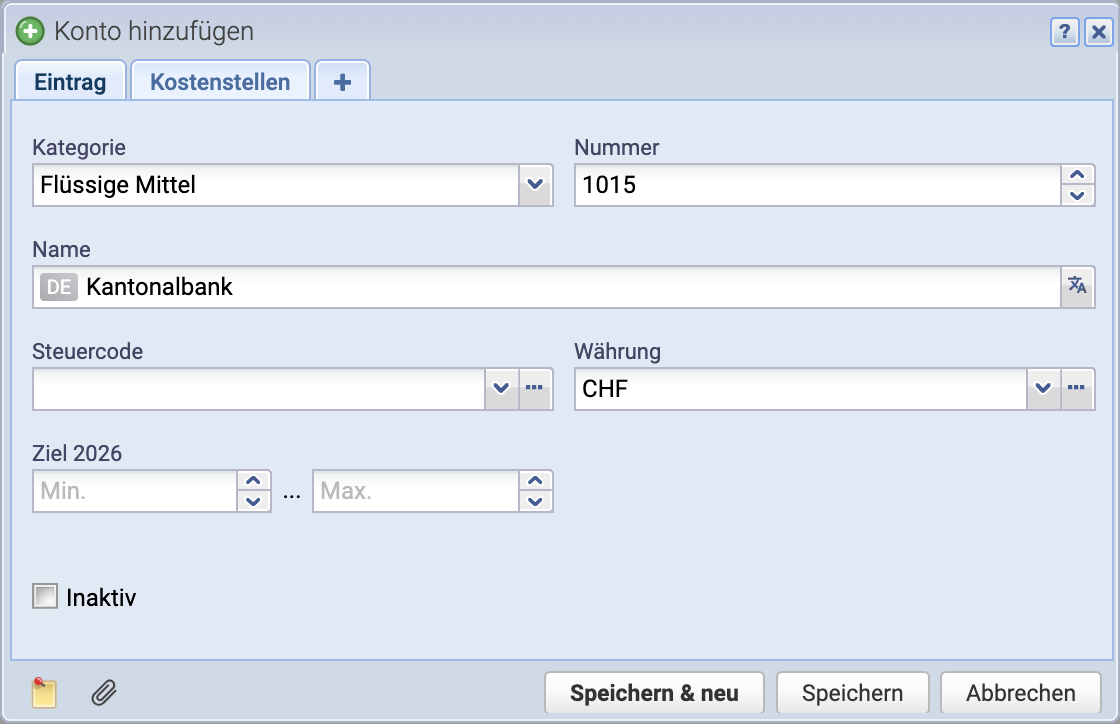1120x724 pixels.
Task: Cancel the dialog with Abbrechen
Action: pyautogui.click(x=1020, y=692)
